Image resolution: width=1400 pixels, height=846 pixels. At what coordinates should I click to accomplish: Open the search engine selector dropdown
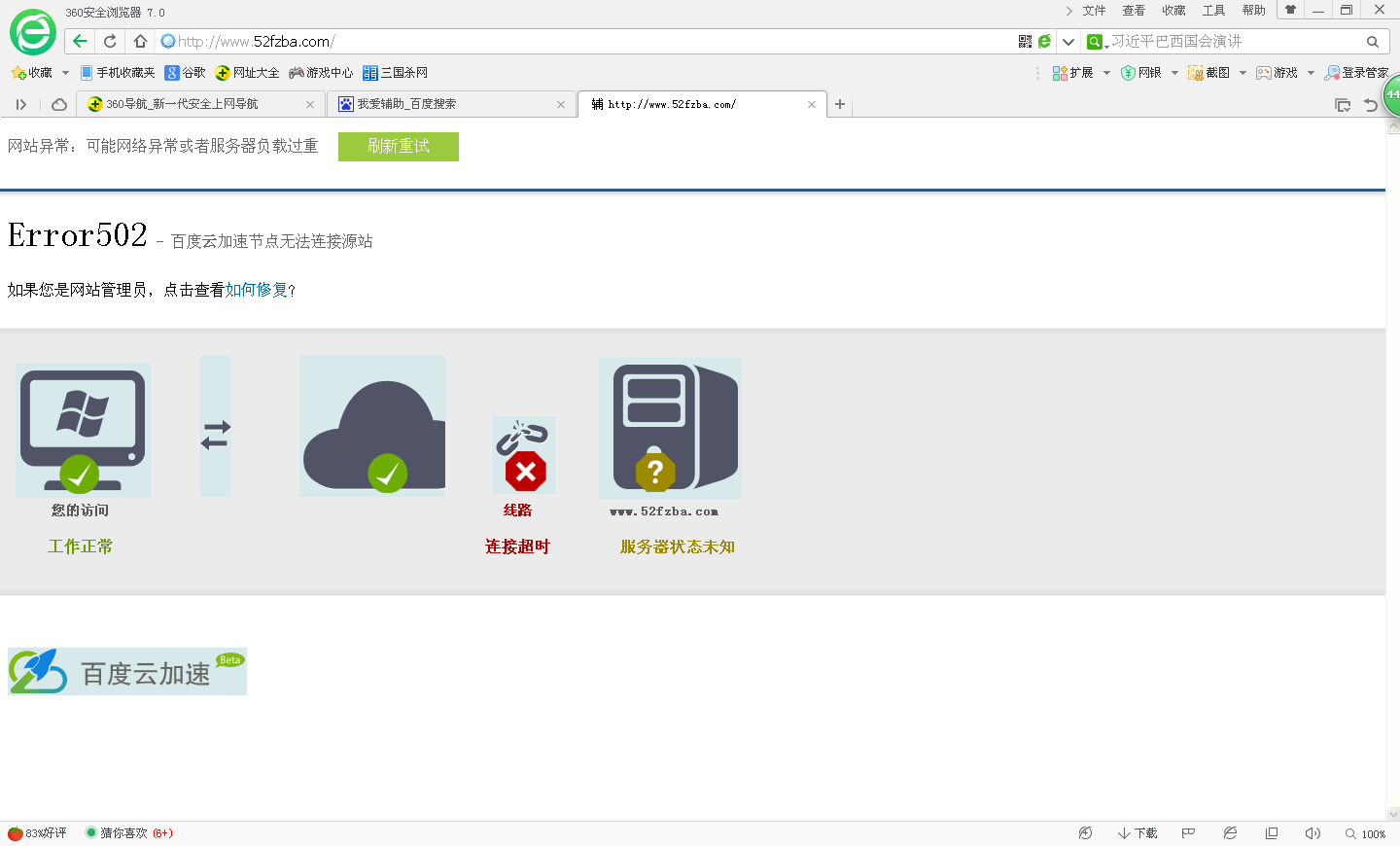point(1097,42)
